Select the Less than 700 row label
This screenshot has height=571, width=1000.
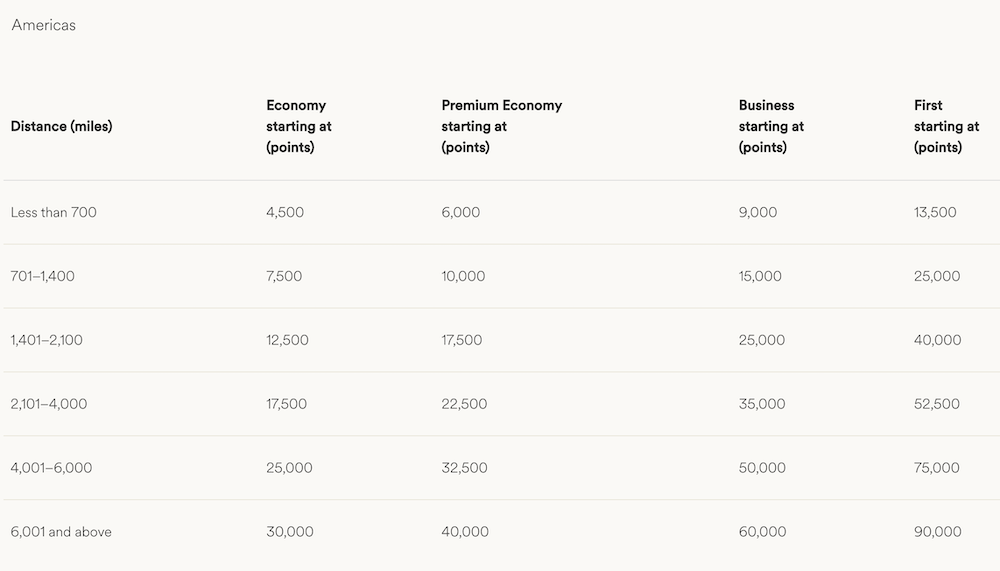54,212
